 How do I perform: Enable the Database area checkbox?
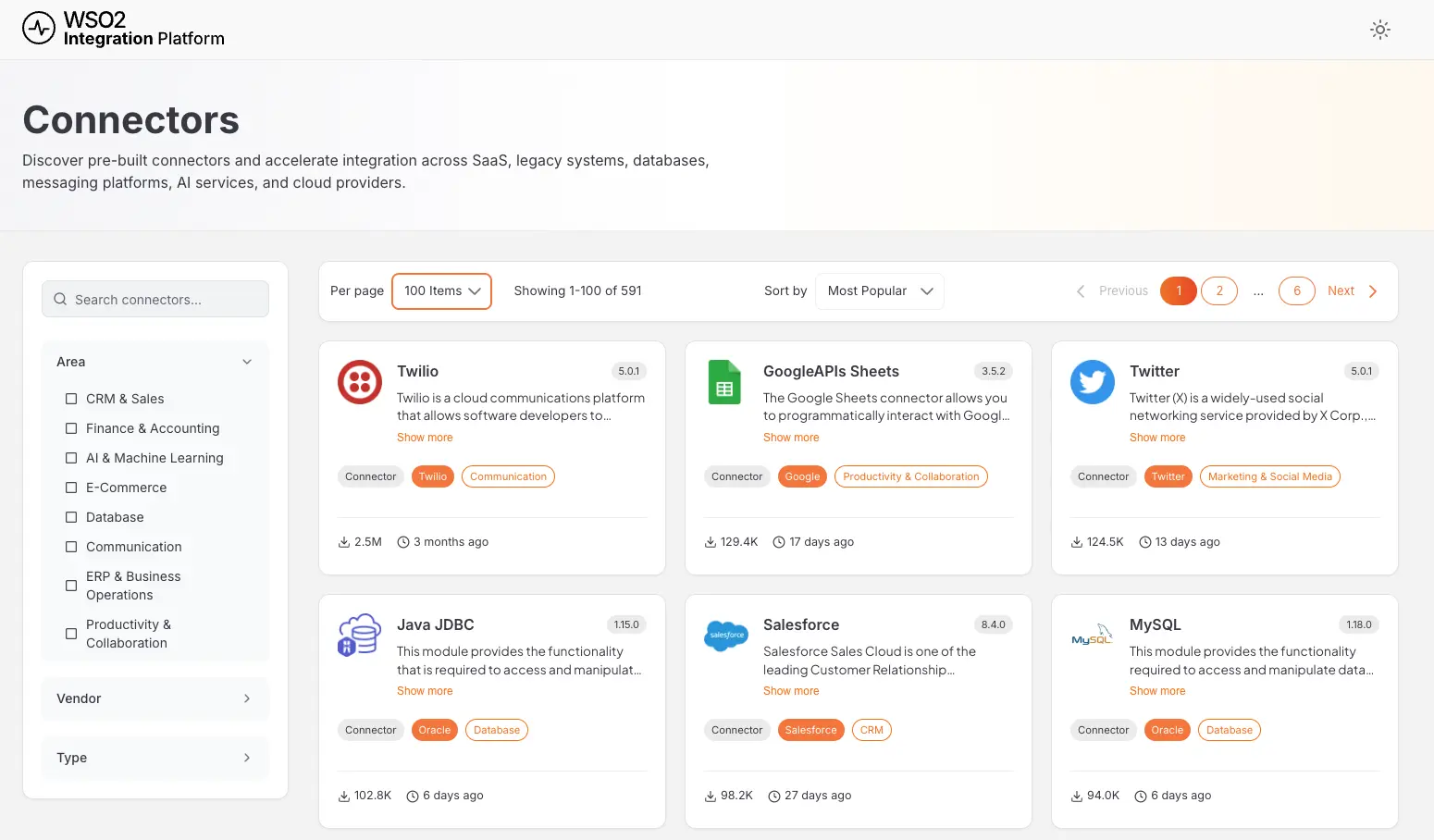[71, 517]
